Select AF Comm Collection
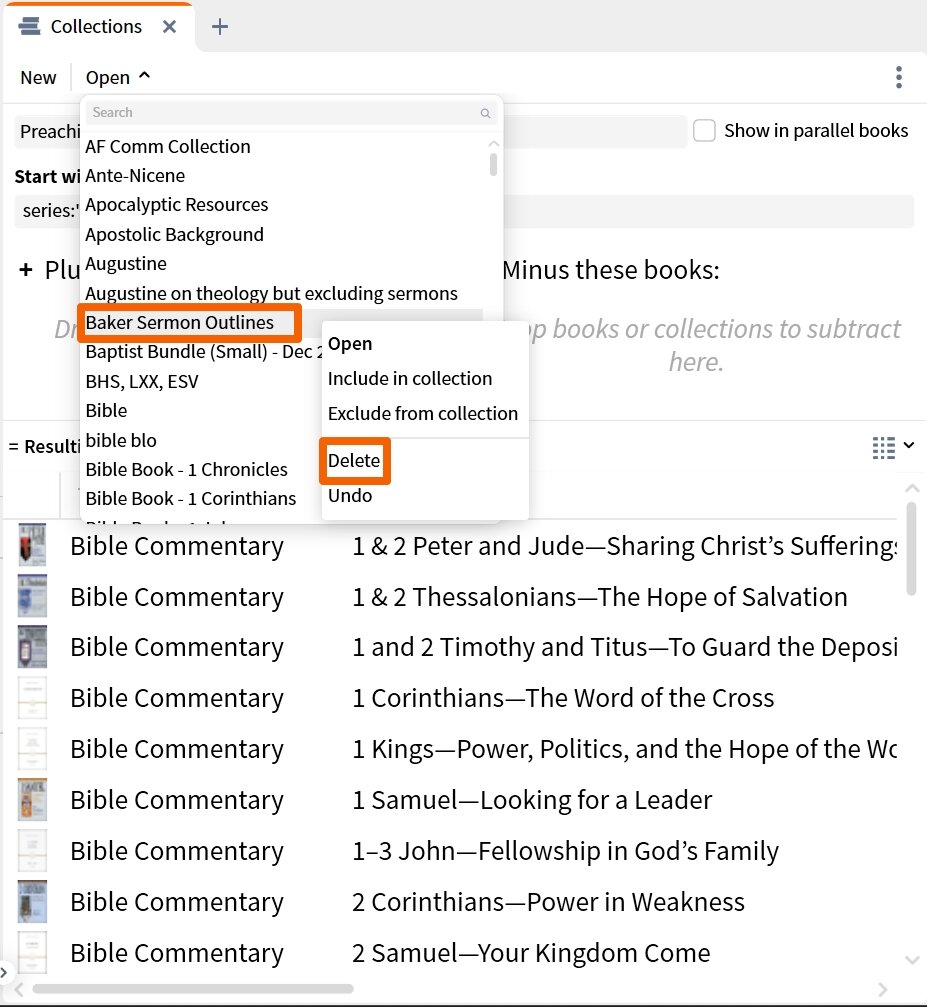This screenshot has width=927, height=1007. tap(168, 146)
